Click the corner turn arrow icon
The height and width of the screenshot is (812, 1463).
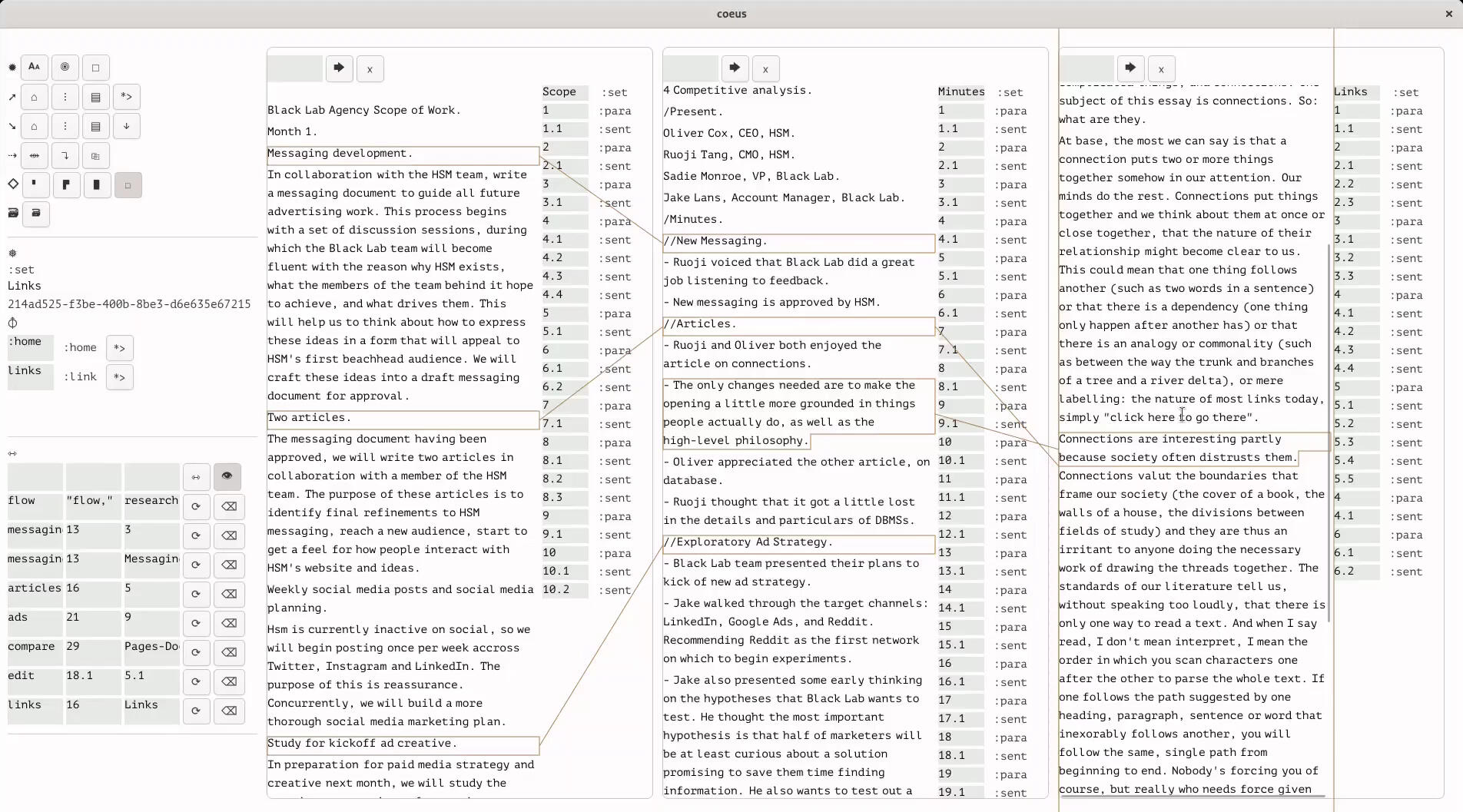click(65, 156)
